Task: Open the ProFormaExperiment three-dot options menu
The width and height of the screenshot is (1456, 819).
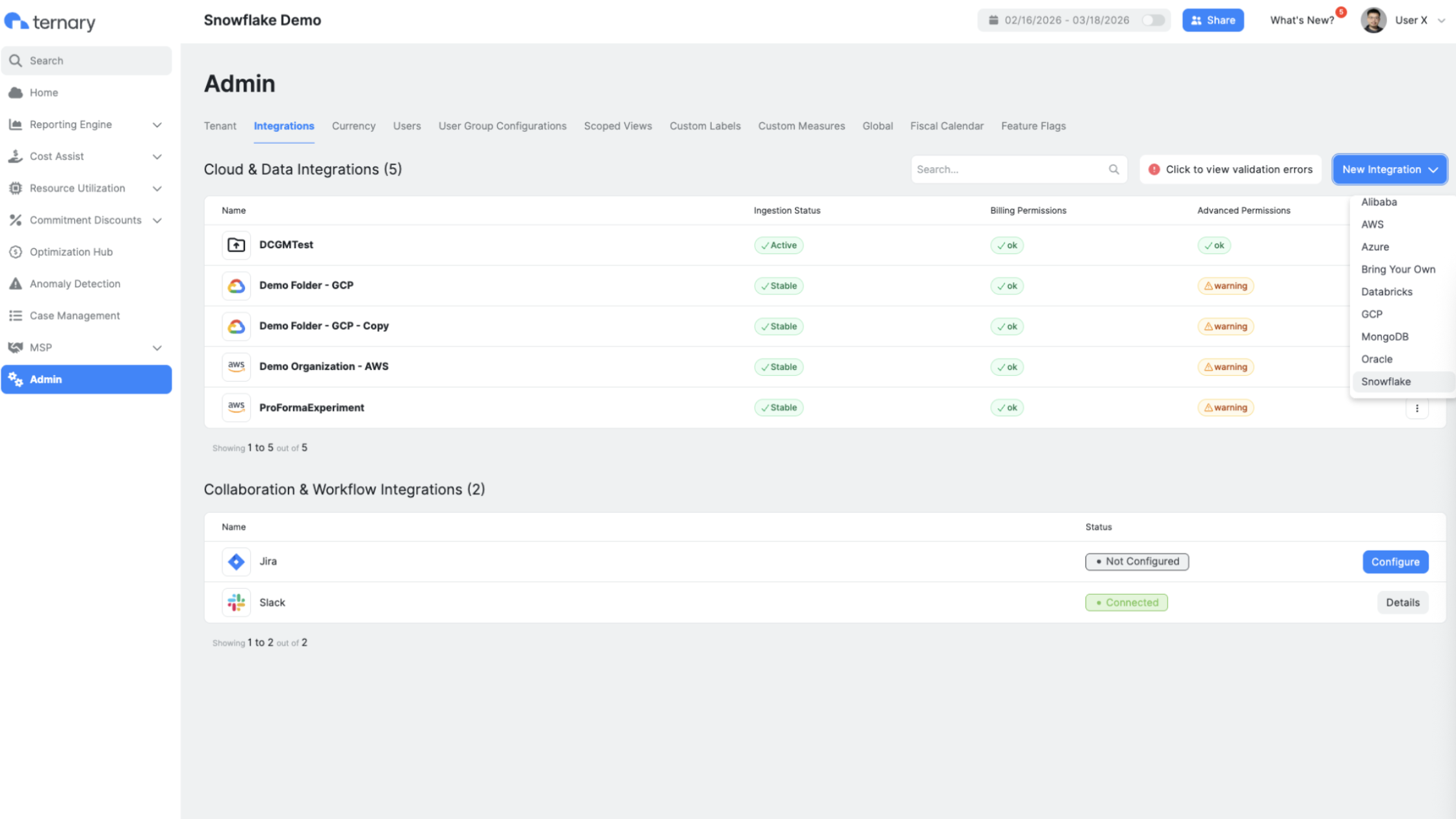Action: click(x=1417, y=408)
